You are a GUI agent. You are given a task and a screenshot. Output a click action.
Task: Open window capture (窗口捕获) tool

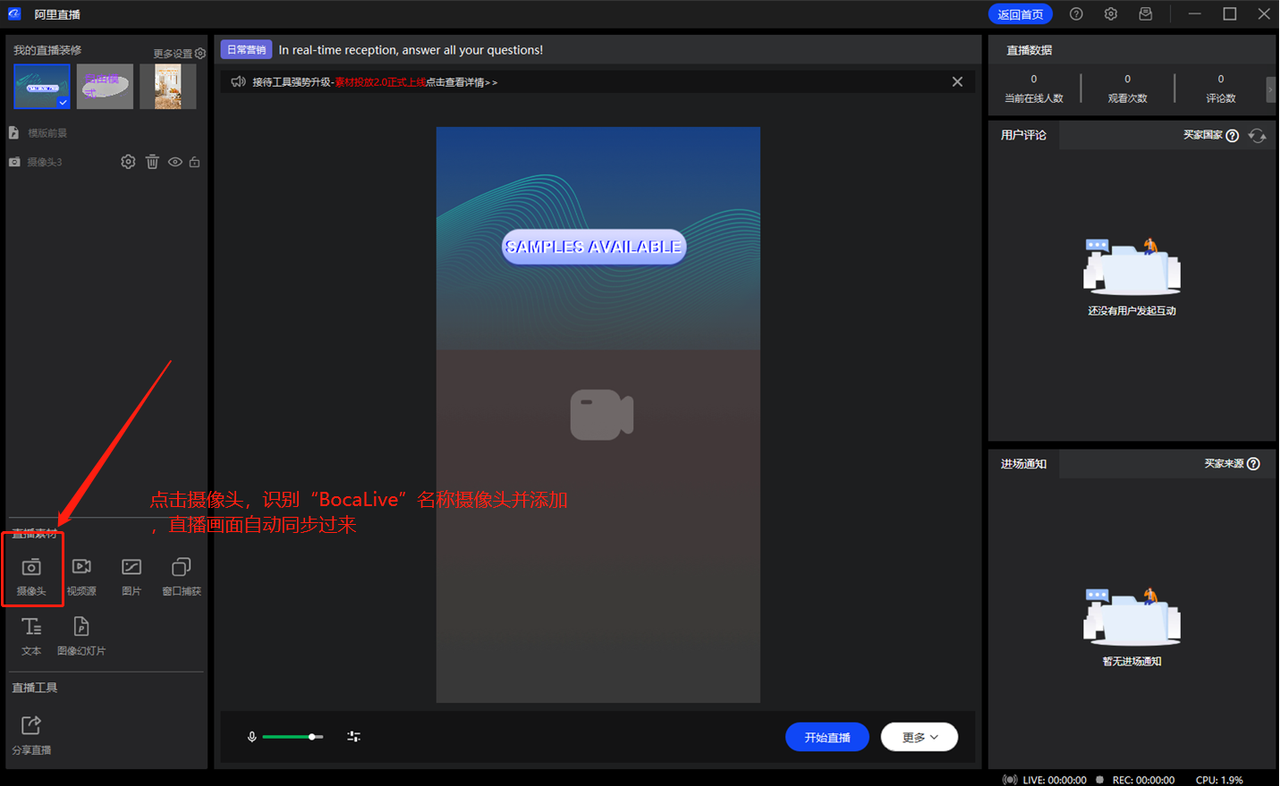[181, 577]
